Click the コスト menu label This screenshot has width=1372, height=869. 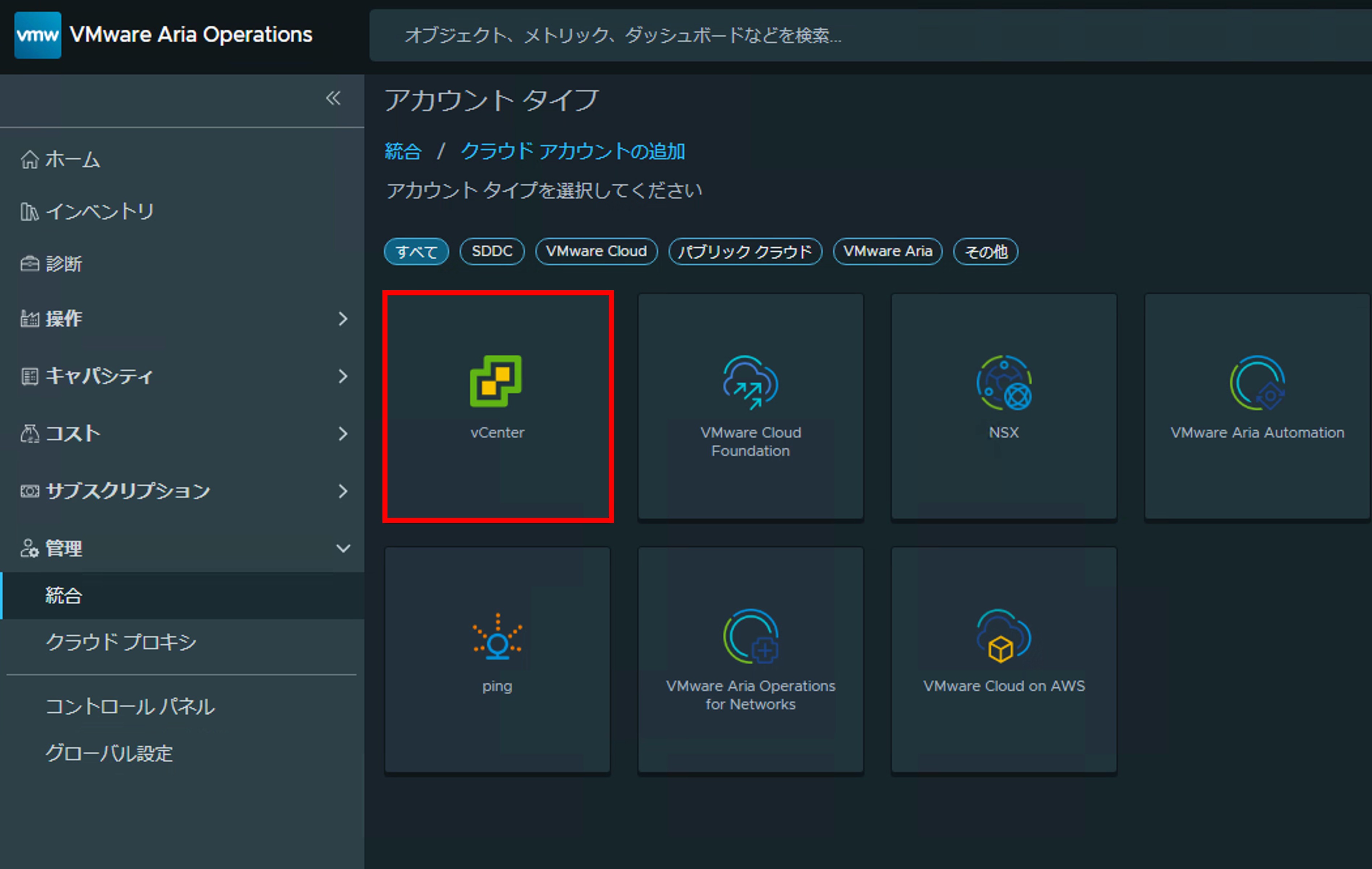[x=73, y=434]
